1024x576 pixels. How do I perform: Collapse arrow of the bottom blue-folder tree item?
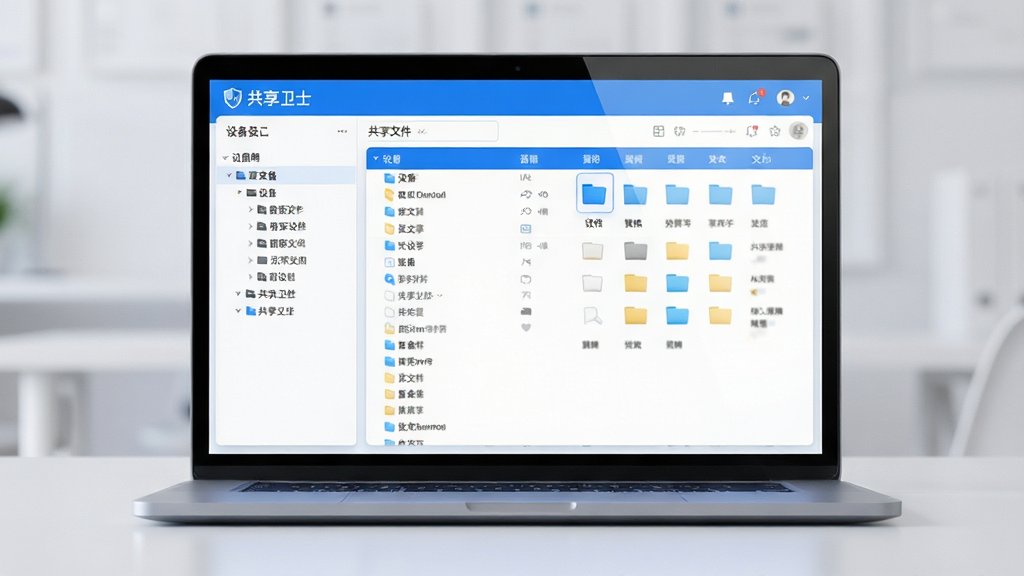(238, 311)
